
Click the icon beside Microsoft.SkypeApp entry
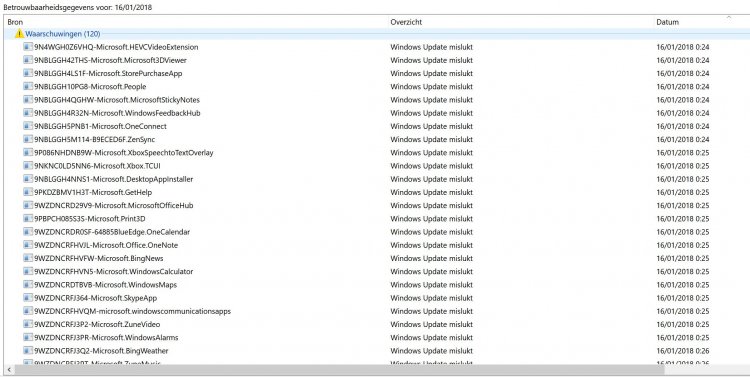click(28, 298)
